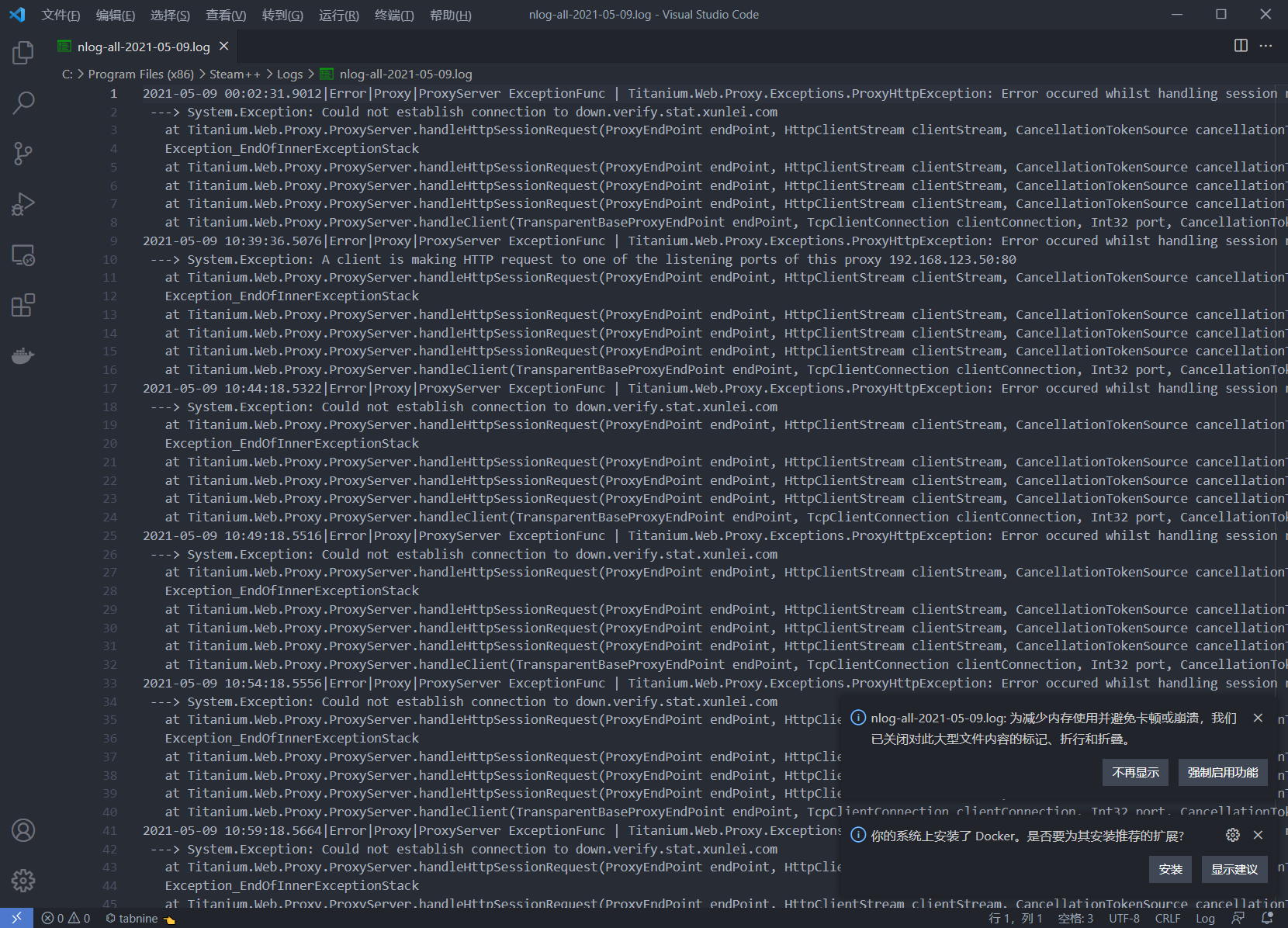The height and width of the screenshot is (928, 1288).
Task: Open the Manage gear in activity bar
Action: [x=23, y=881]
